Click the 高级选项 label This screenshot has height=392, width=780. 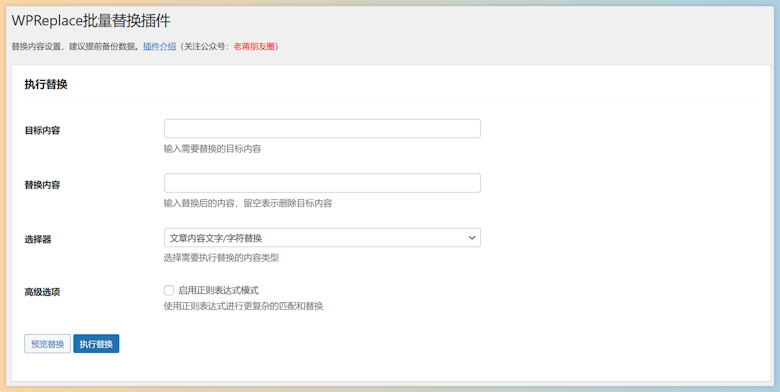[42, 293]
